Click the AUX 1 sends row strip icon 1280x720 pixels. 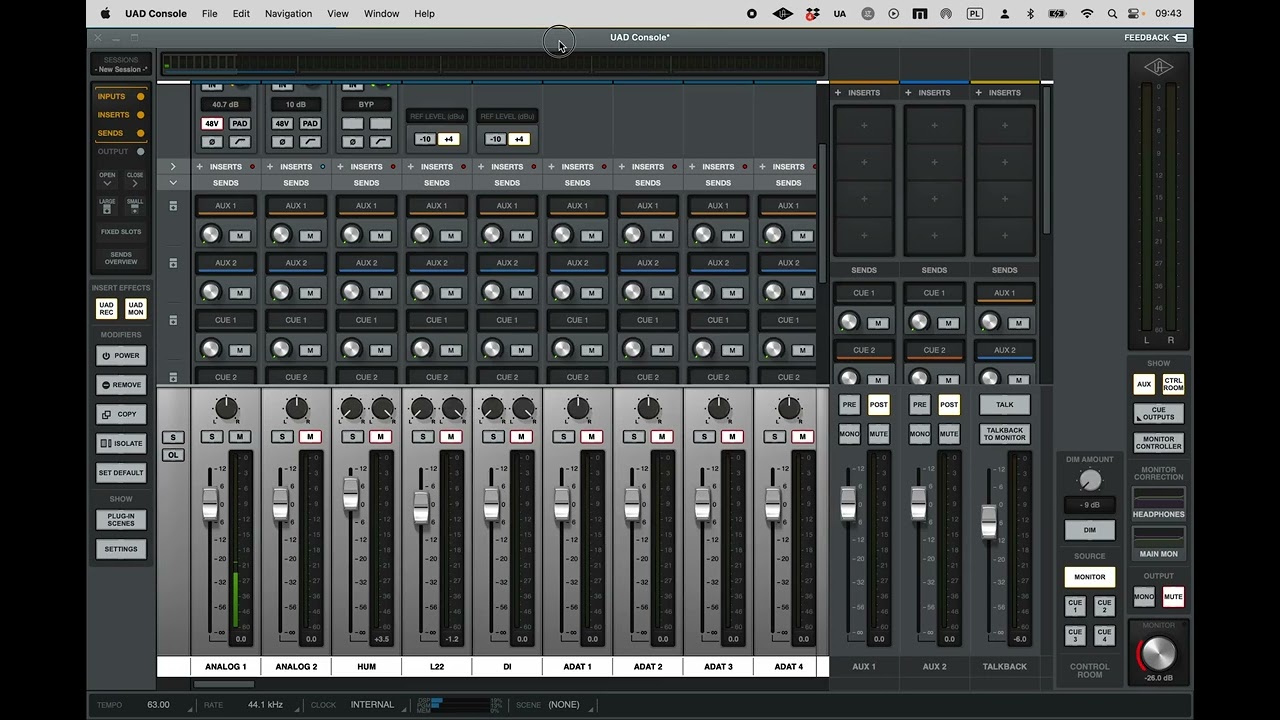point(173,206)
